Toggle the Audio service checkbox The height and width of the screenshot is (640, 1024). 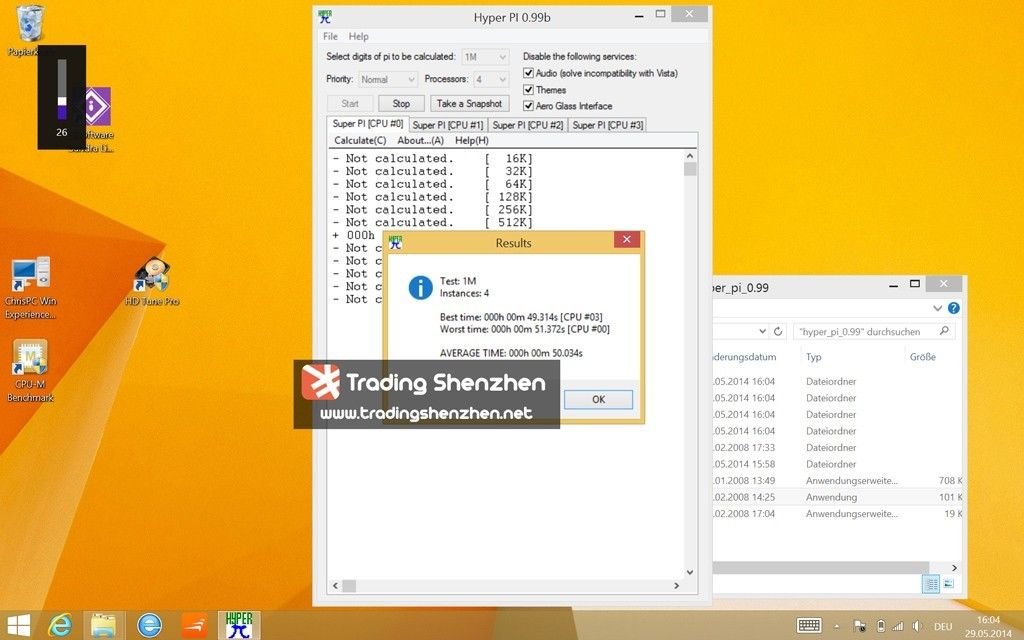coord(528,73)
